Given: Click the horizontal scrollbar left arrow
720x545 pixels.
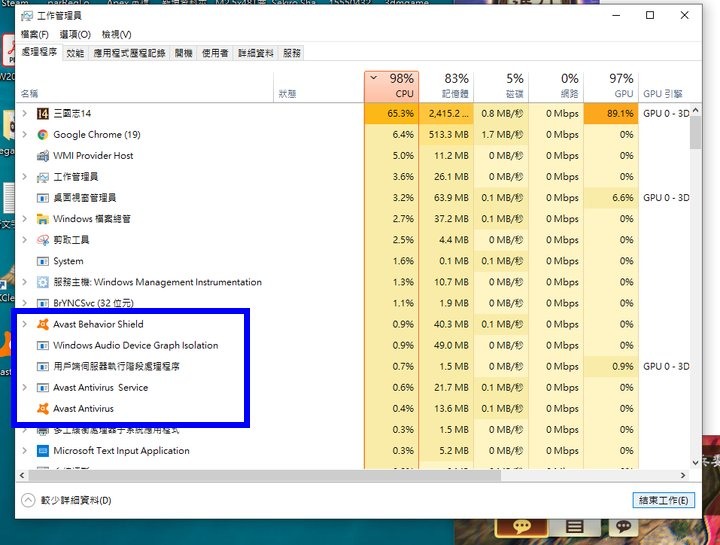Looking at the screenshot, I should pos(22,475).
